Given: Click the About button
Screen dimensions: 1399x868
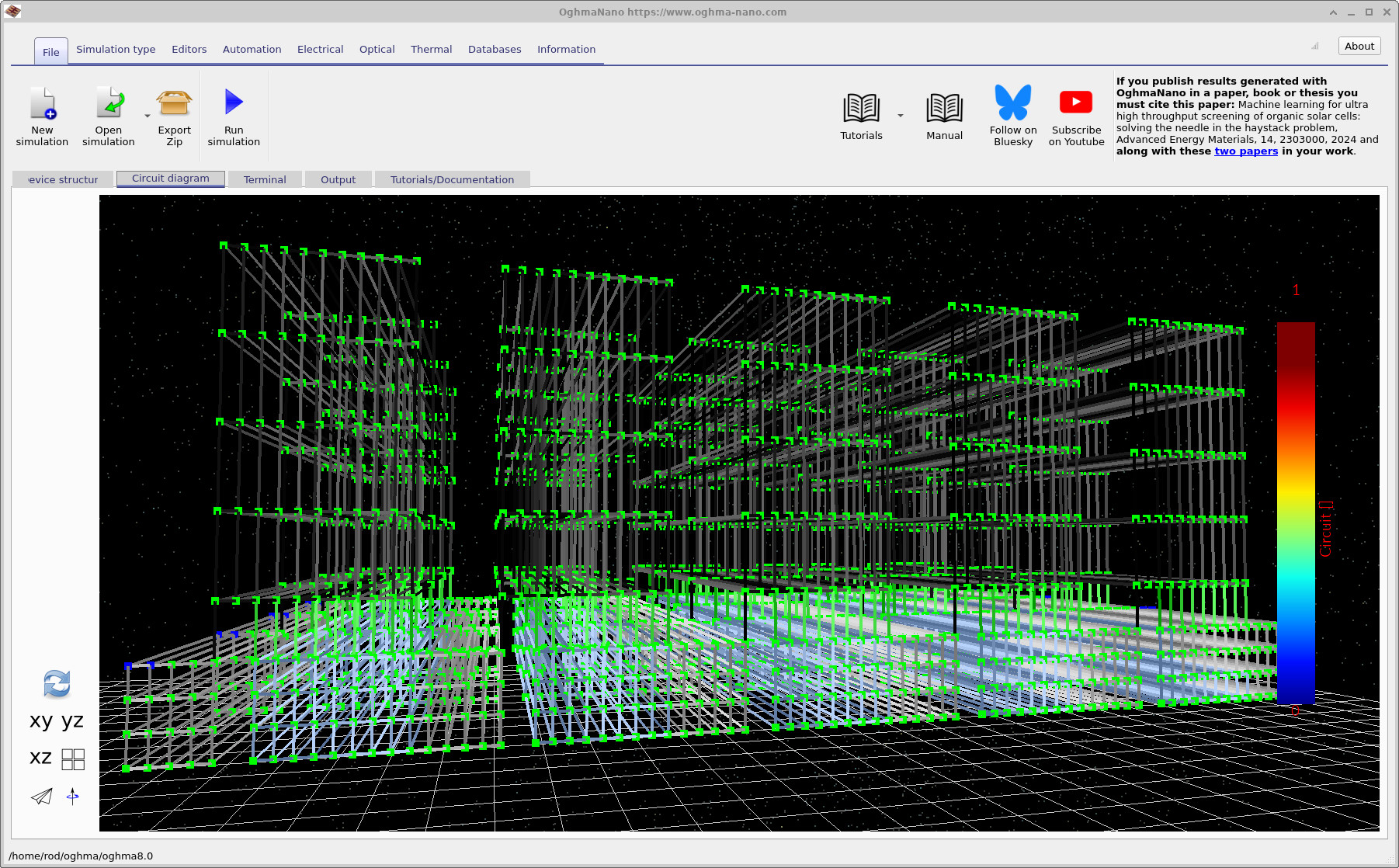Looking at the screenshot, I should [1359, 46].
